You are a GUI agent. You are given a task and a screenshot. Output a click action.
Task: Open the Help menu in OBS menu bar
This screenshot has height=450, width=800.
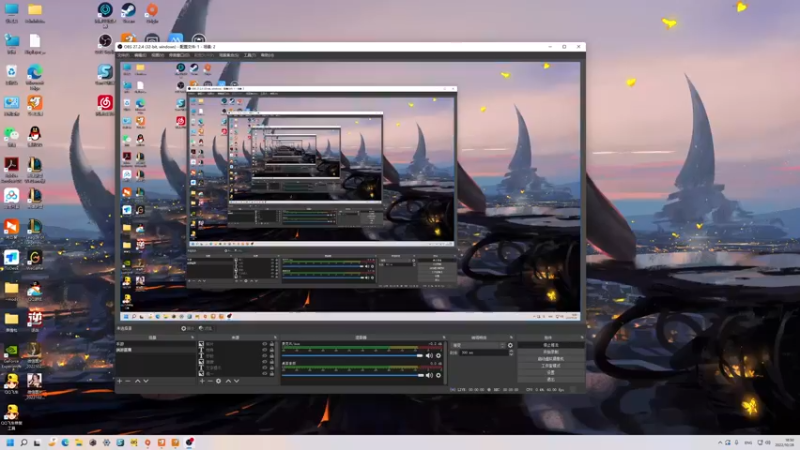267,55
